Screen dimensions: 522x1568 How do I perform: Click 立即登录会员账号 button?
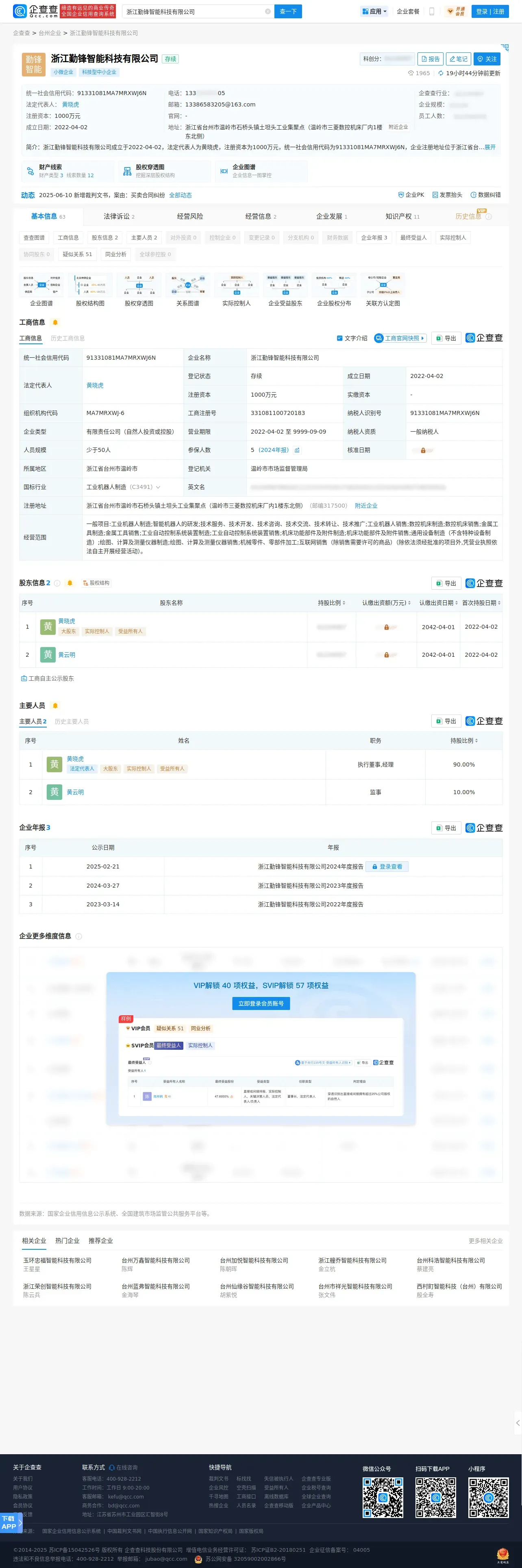tap(261, 1004)
